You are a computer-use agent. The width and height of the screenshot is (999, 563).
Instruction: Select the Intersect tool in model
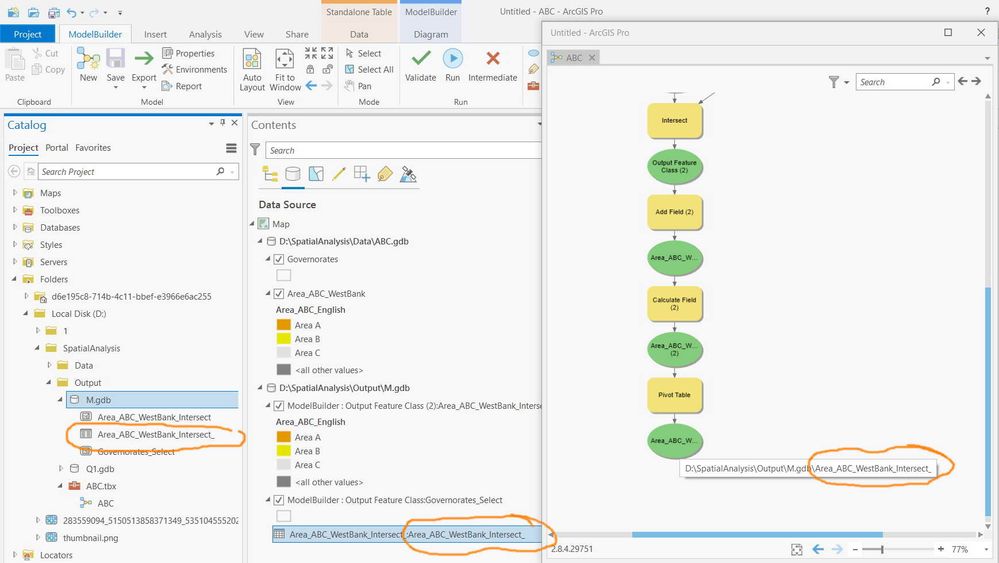(675, 120)
